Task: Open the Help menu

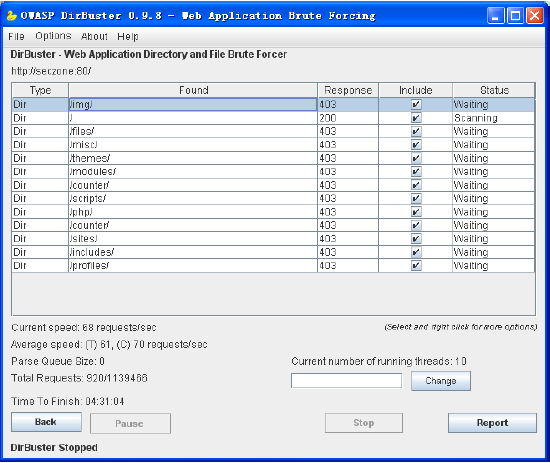Action: (x=128, y=36)
